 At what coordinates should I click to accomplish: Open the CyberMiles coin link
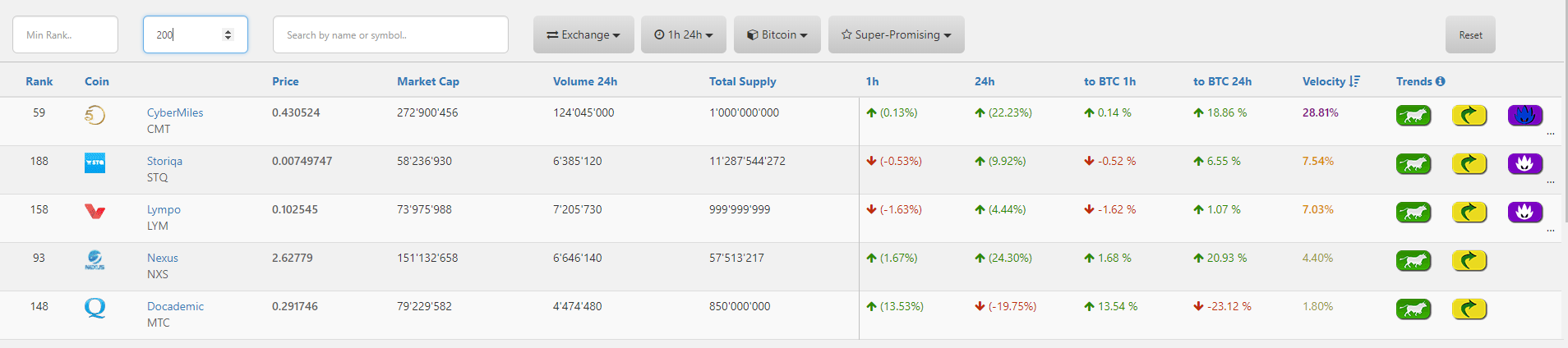(175, 112)
